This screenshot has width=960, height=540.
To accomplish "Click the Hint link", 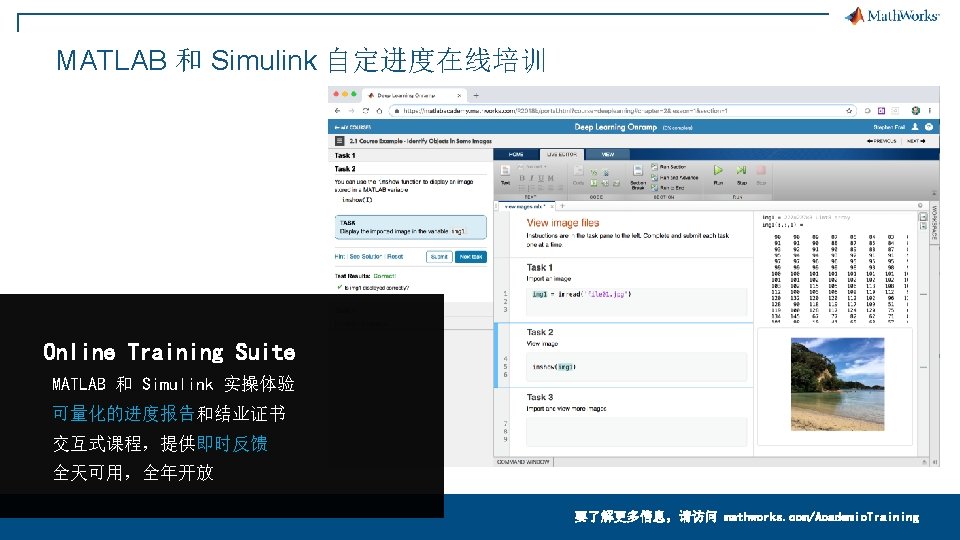I will point(339,257).
